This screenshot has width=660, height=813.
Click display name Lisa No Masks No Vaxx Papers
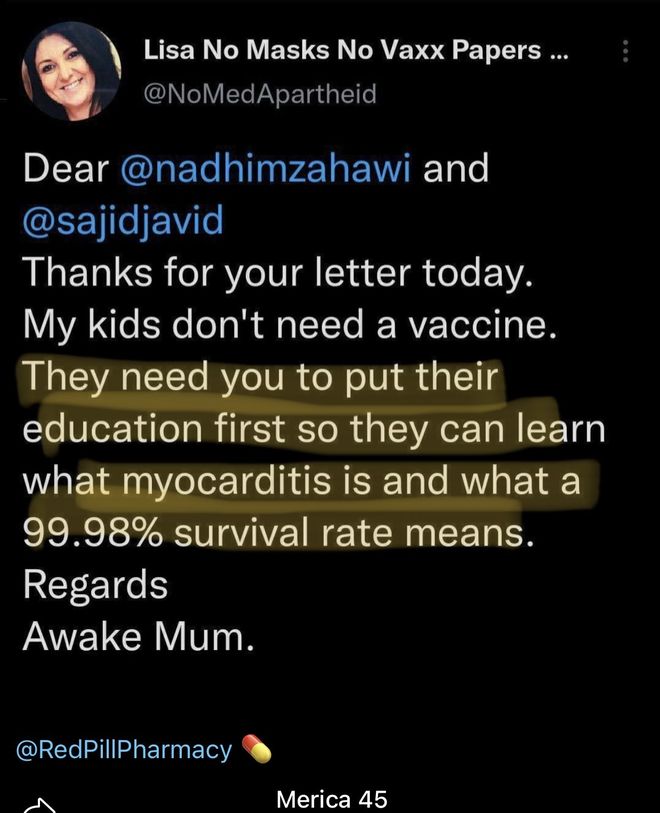pyautogui.click(x=342, y=50)
